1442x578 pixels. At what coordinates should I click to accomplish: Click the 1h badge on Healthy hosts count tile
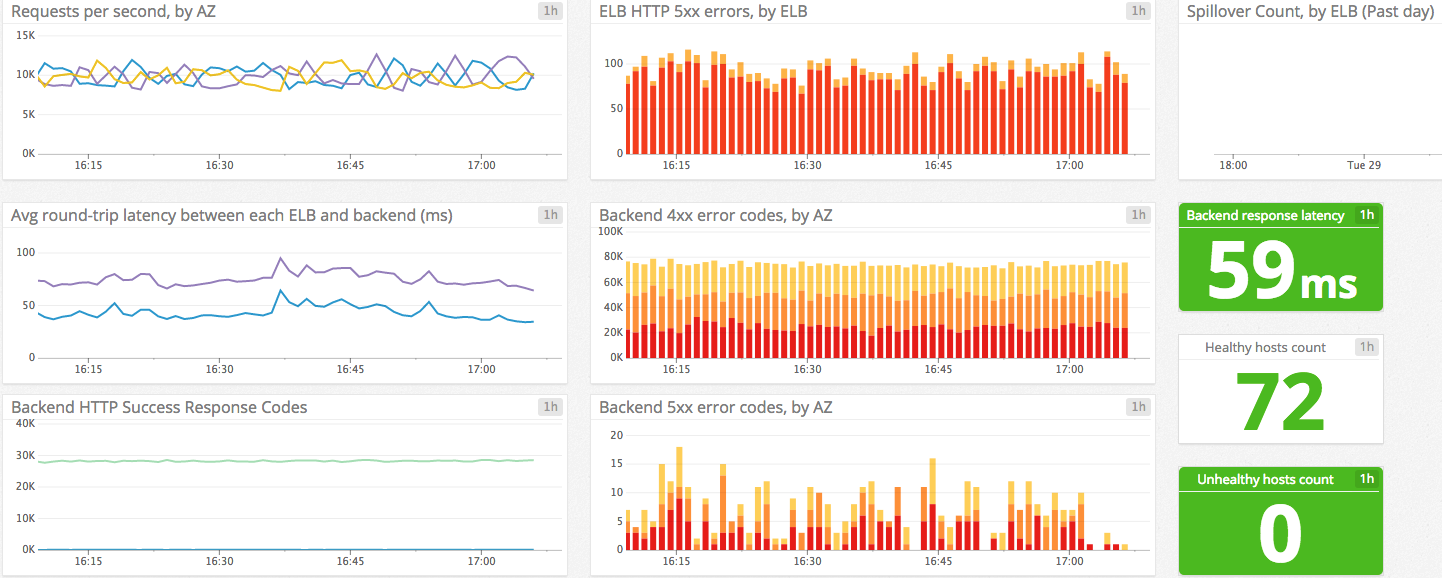click(x=1368, y=347)
